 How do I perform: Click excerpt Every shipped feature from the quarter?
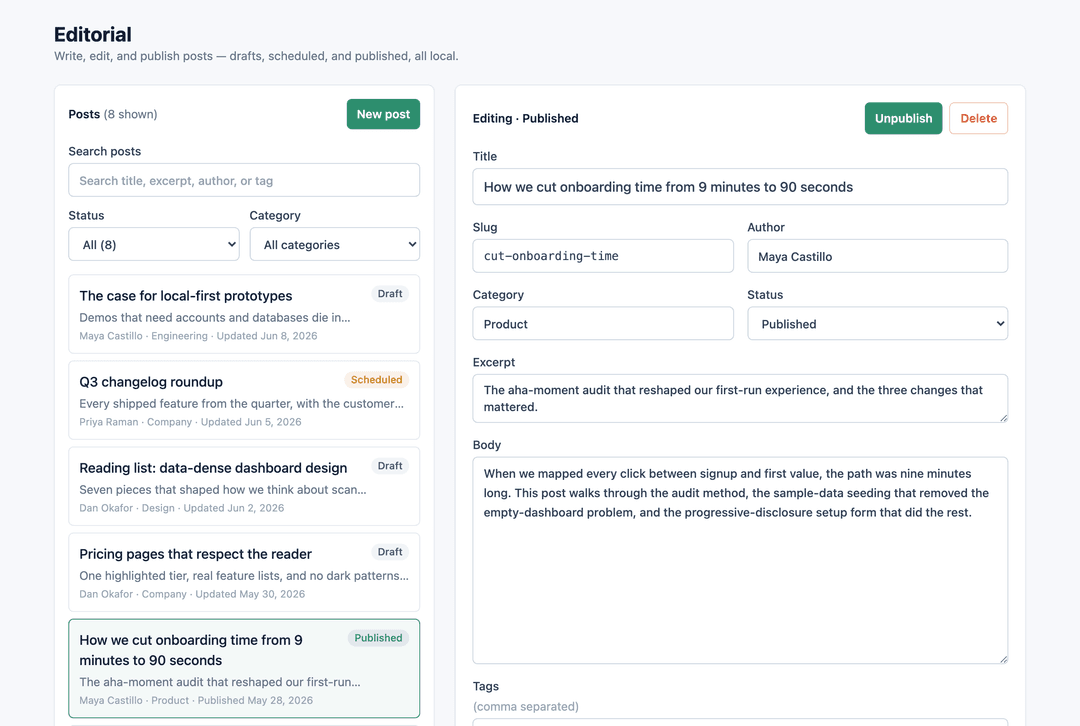coord(242,404)
